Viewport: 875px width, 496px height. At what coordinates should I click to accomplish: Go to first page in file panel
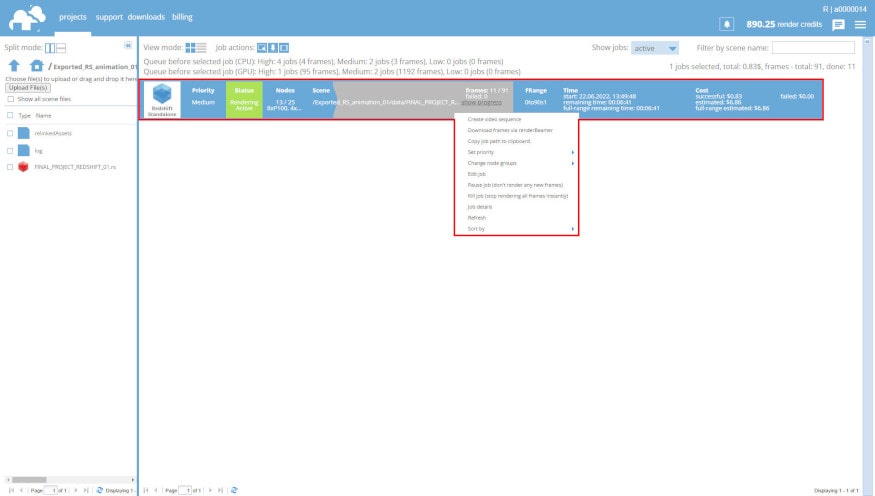click(x=11, y=490)
